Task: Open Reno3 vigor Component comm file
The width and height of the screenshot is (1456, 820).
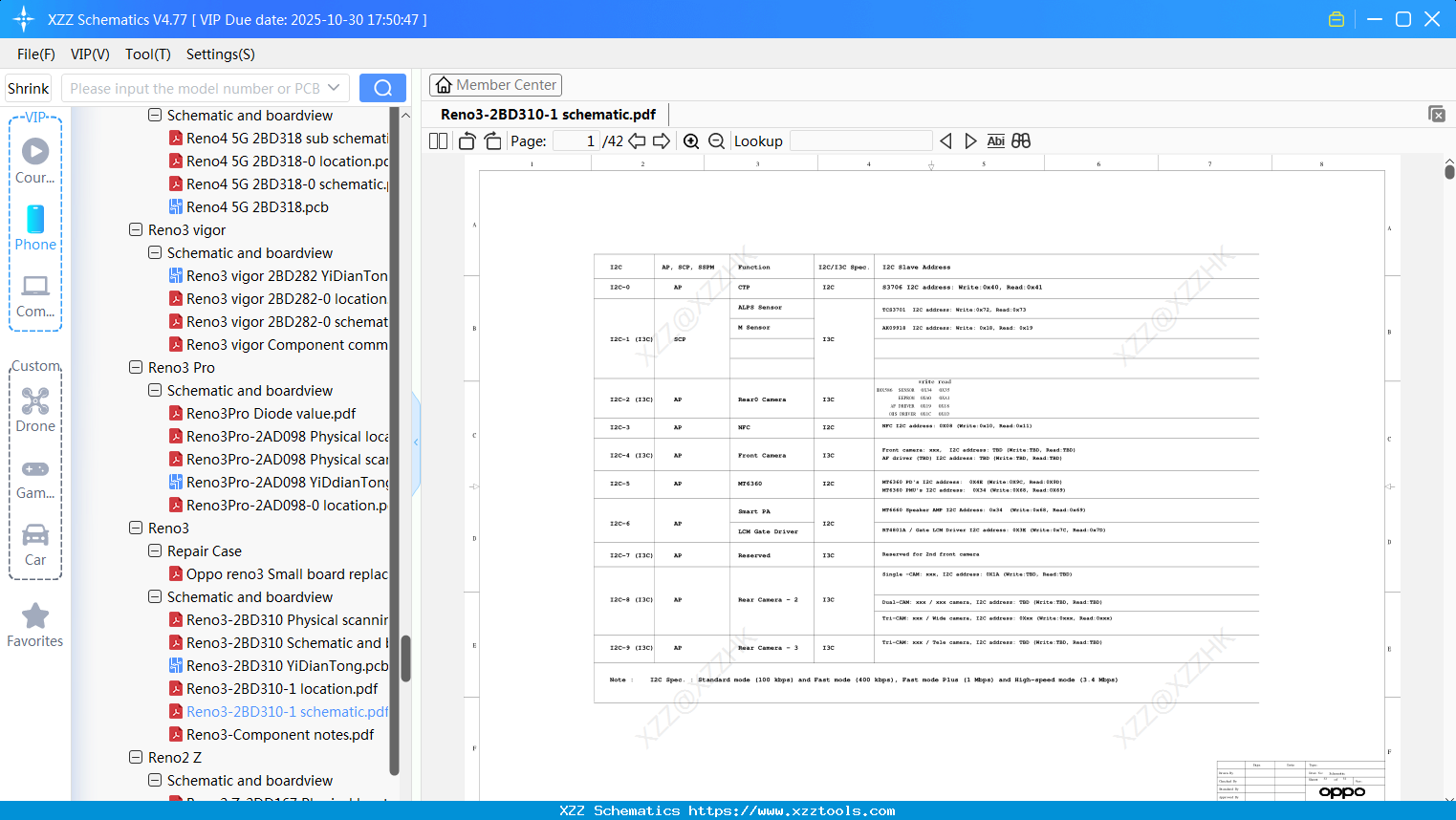Action: pyautogui.click(x=287, y=344)
